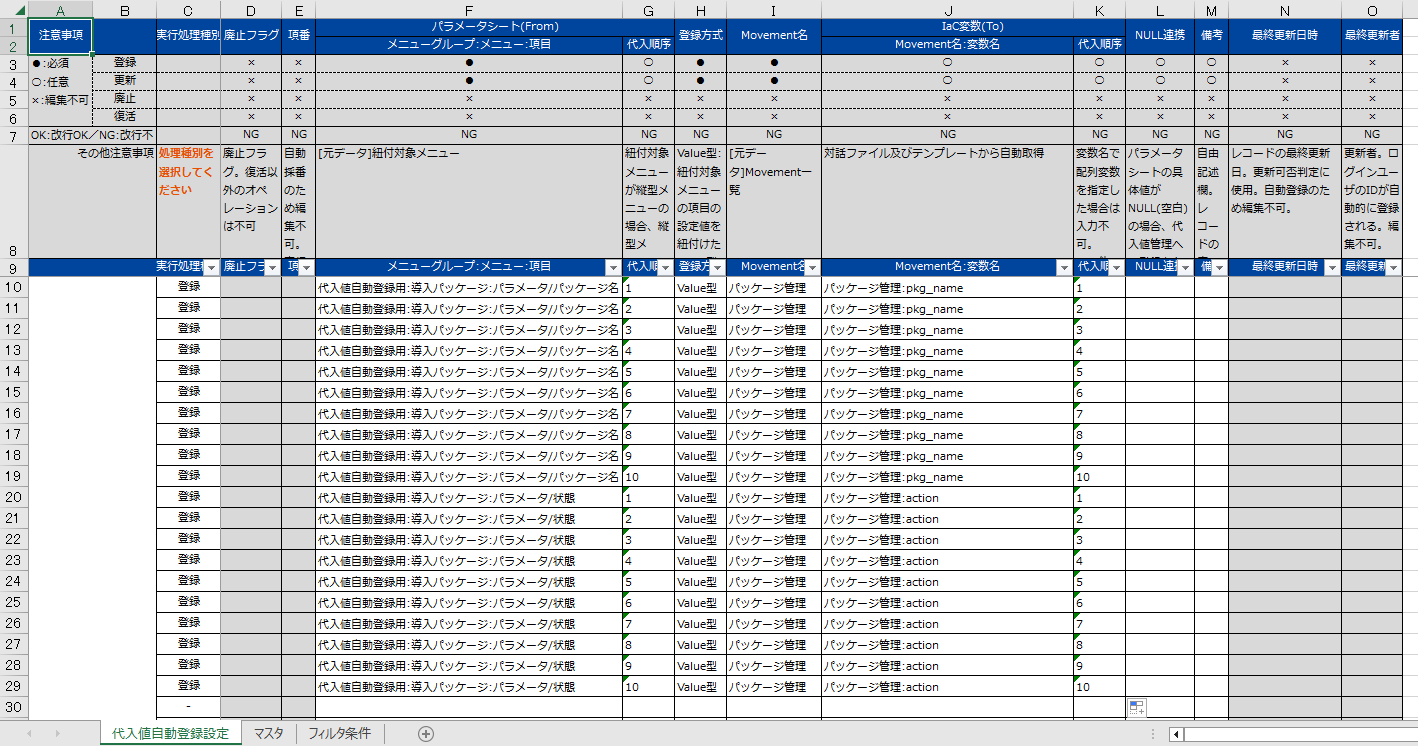Click horizontal scrollbar left arrow

point(1177,734)
